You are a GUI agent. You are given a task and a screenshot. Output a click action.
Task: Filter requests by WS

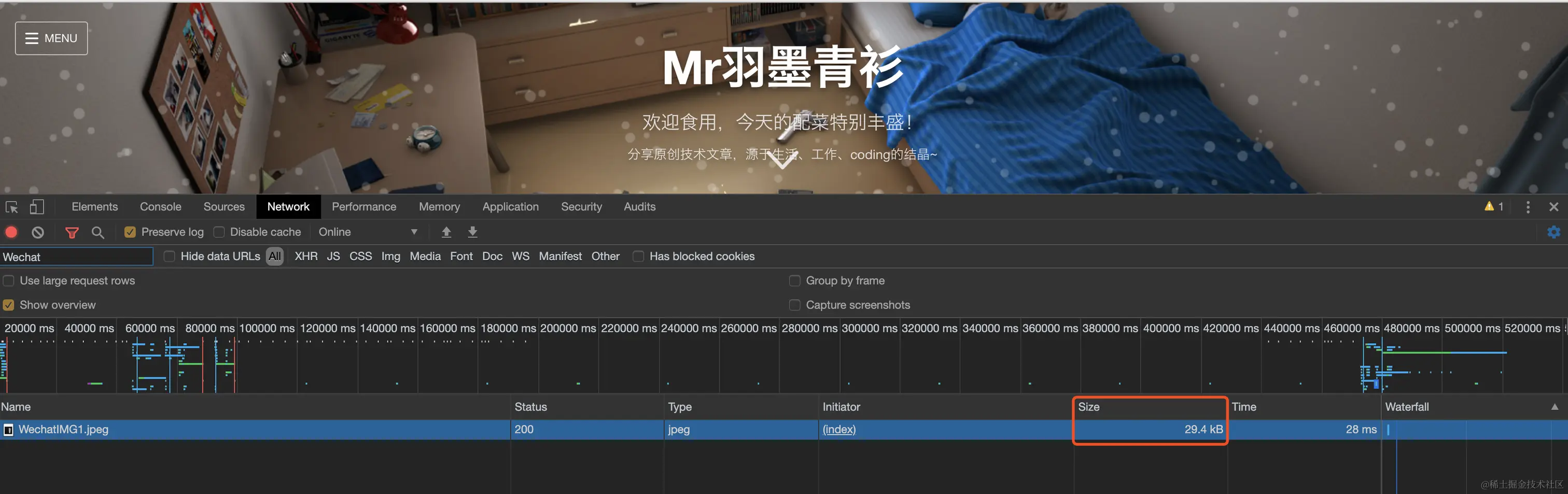(x=521, y=257)
